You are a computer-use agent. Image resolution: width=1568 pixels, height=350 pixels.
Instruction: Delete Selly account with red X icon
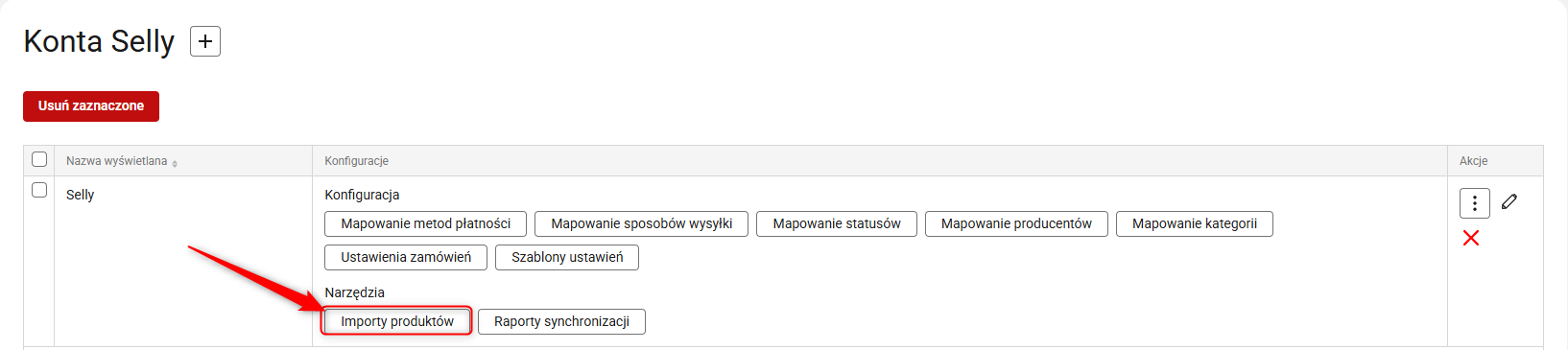click(1471, 238)
